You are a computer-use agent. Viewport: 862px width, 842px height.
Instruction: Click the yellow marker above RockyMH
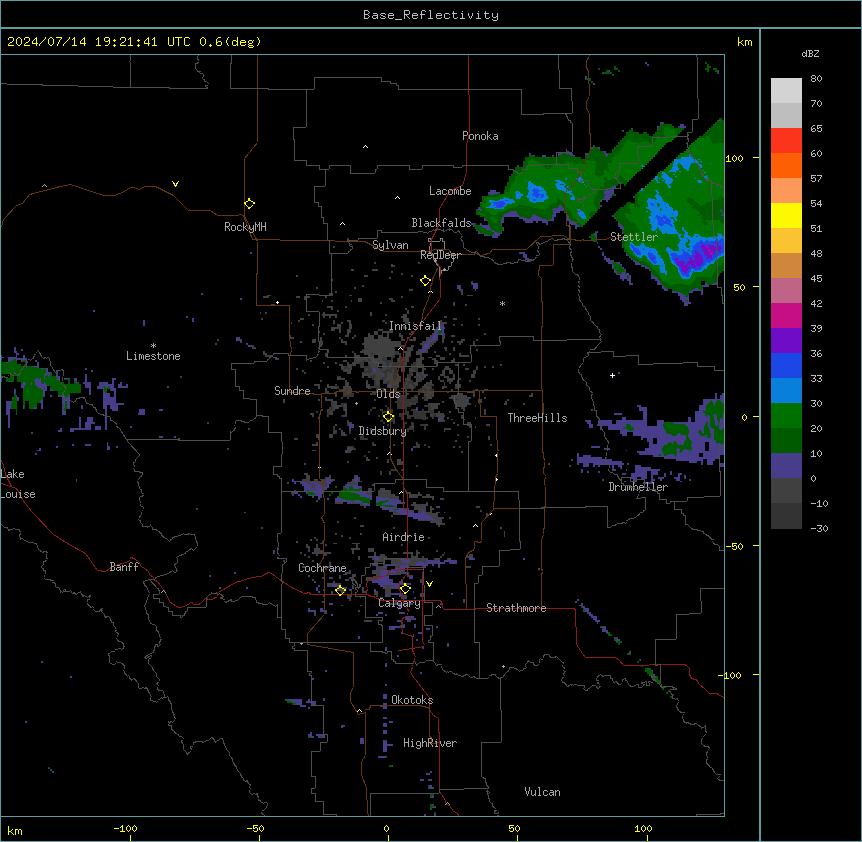(249, 204)
